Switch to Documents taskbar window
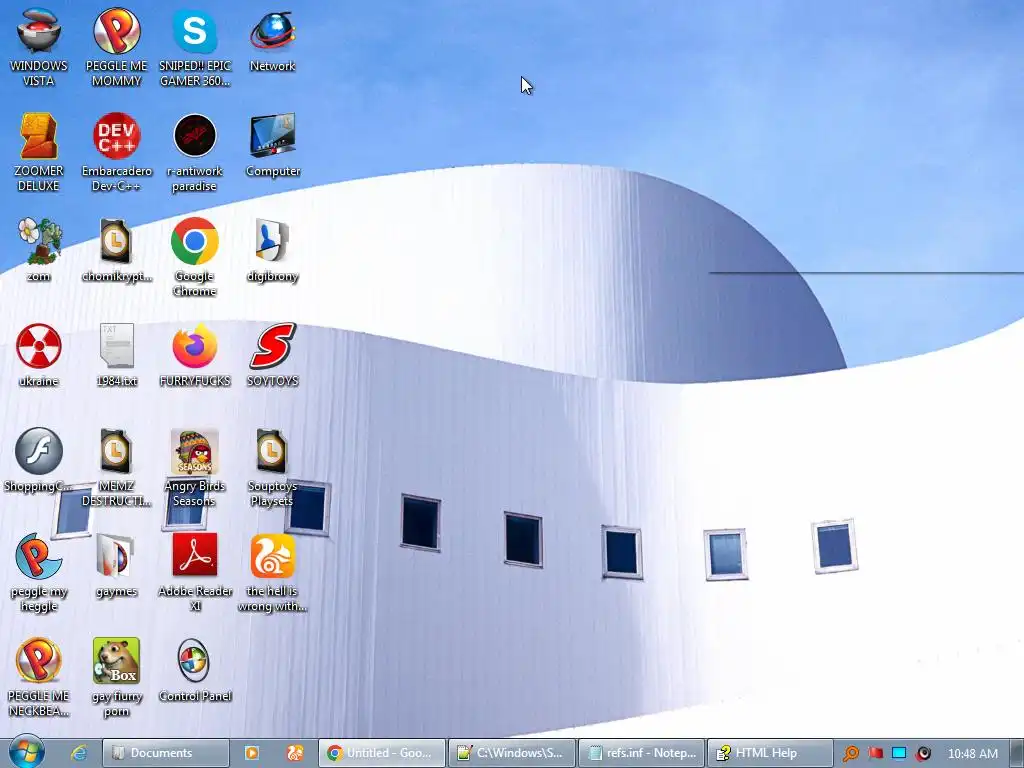This screenshot has width=1024, height=768. tap(166, 753)
